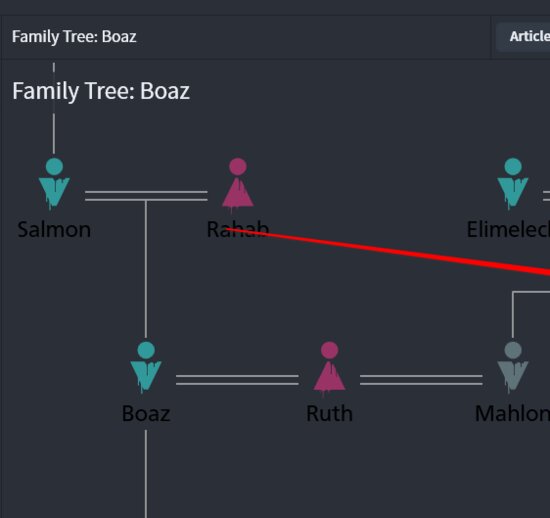550x518 pixels.
Task: Click the Family Tree: Boaz panel title
Action: pyautogui.click(x=74, y=37)
